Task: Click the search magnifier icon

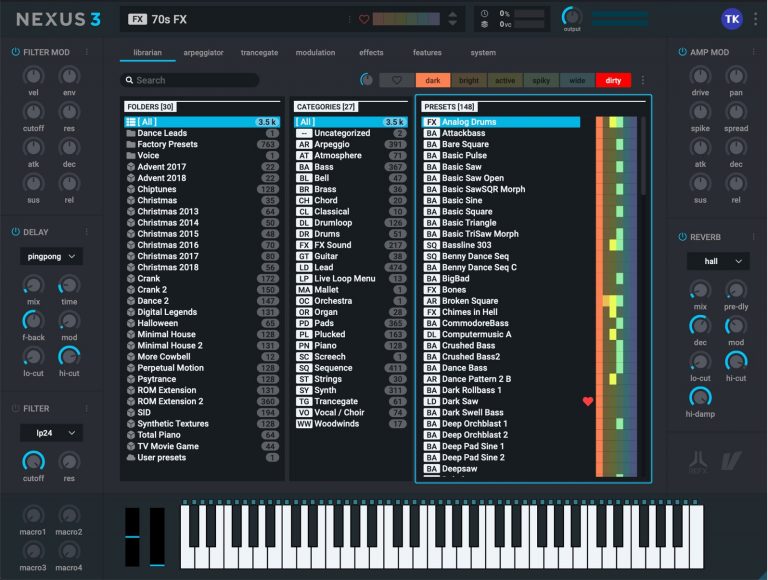Action: [129, 80]
